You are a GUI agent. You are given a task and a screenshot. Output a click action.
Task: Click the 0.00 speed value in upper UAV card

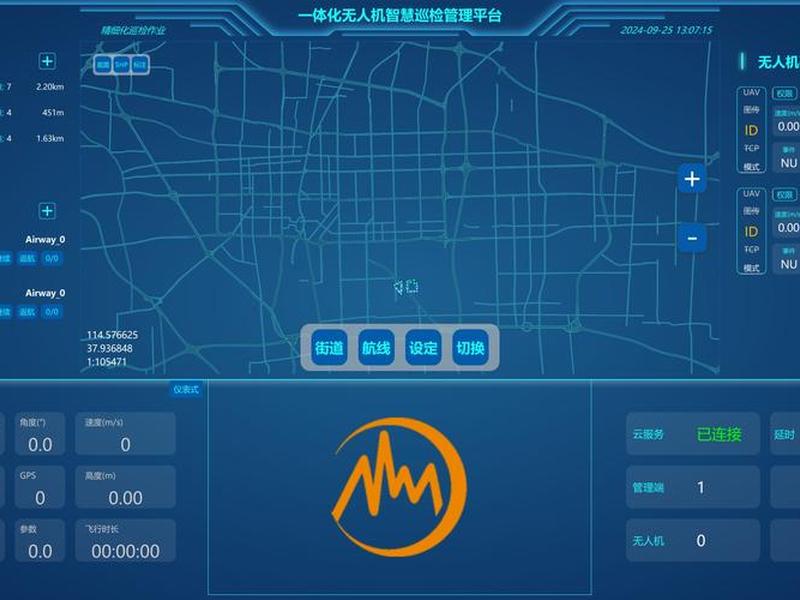tap(788, 127)
